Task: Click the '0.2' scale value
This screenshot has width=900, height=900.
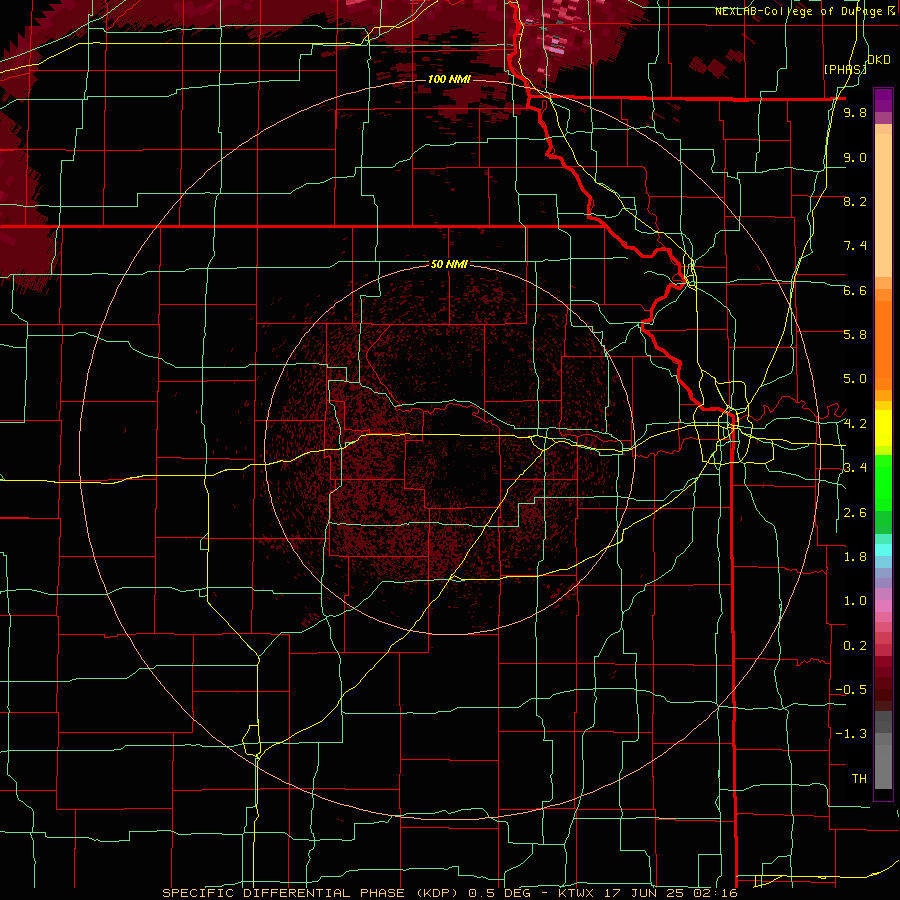Action: [x=855, y=646]
